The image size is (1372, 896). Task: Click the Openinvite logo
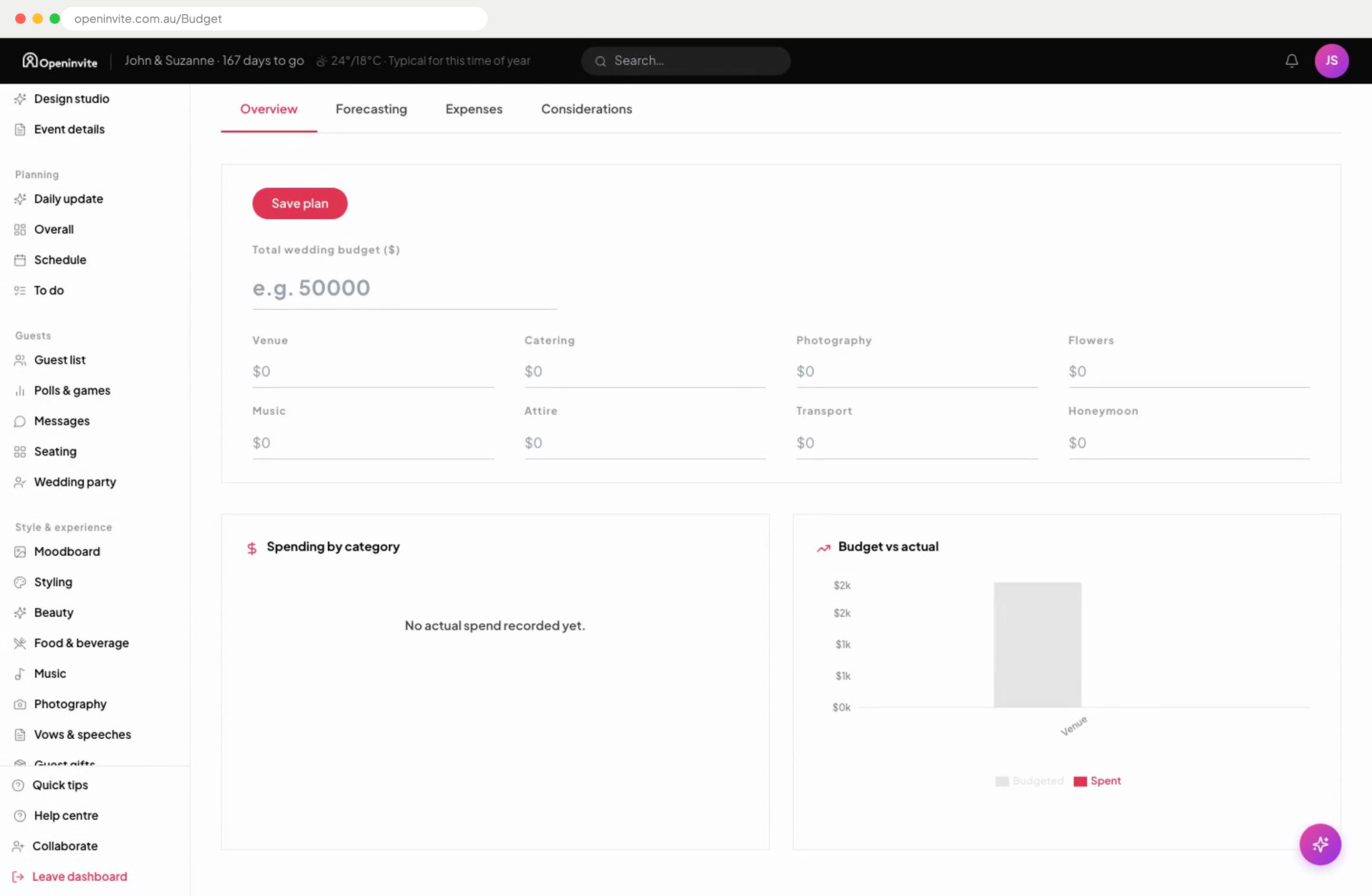[x=60, y=61]
